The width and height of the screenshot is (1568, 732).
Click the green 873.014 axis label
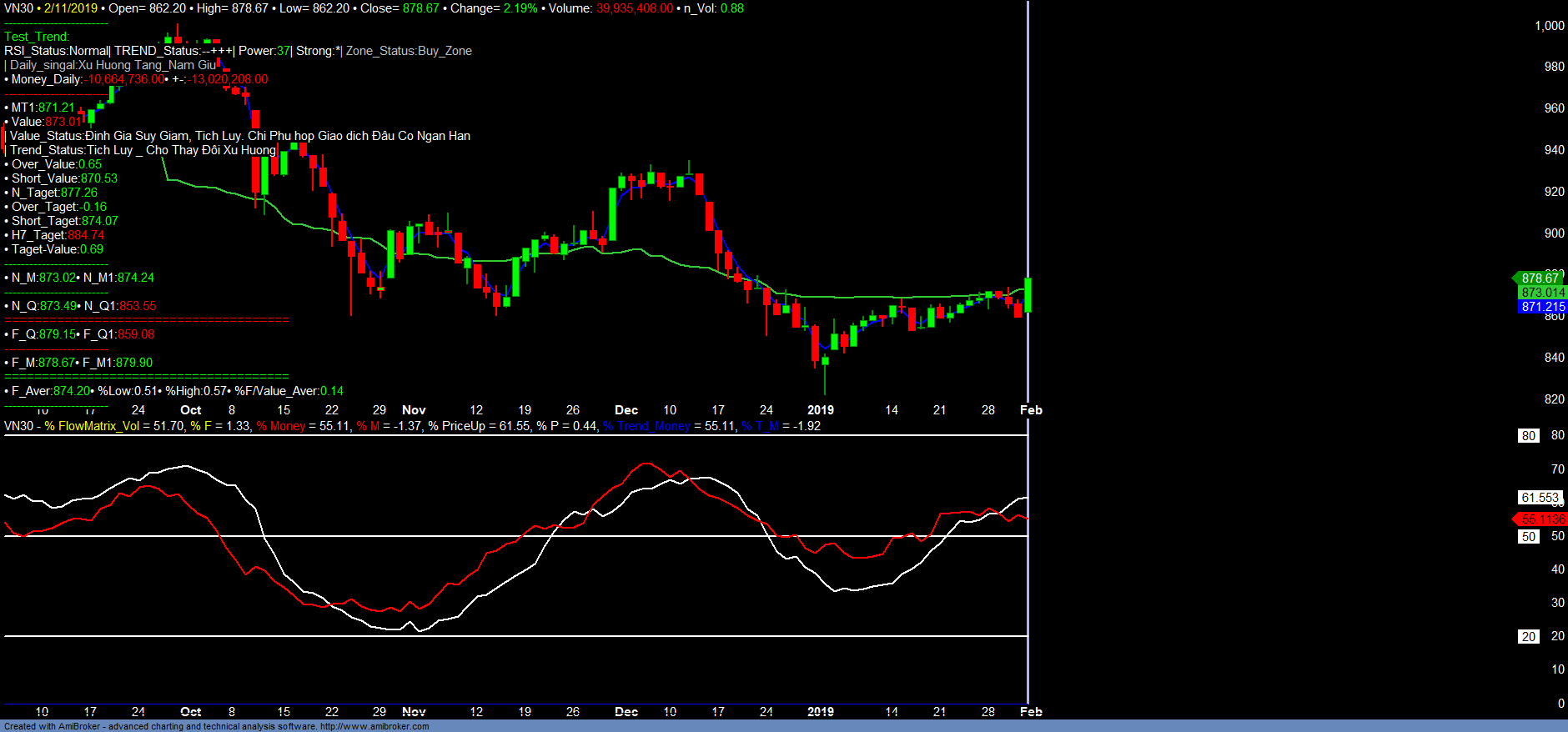point(1542,293)
